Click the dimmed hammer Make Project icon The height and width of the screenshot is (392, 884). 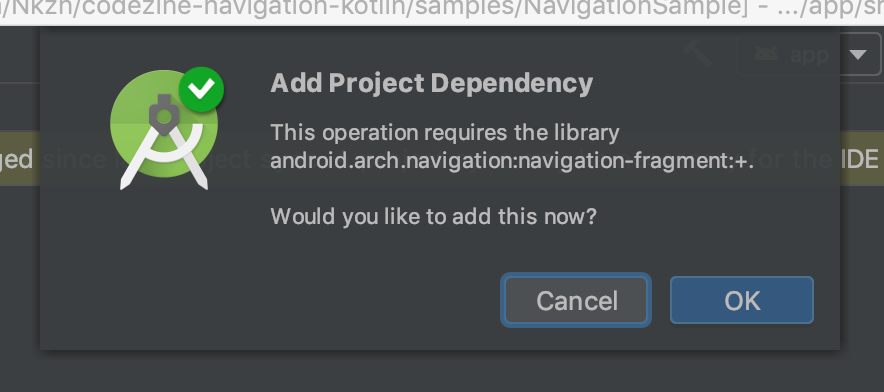tap(698, 54)
